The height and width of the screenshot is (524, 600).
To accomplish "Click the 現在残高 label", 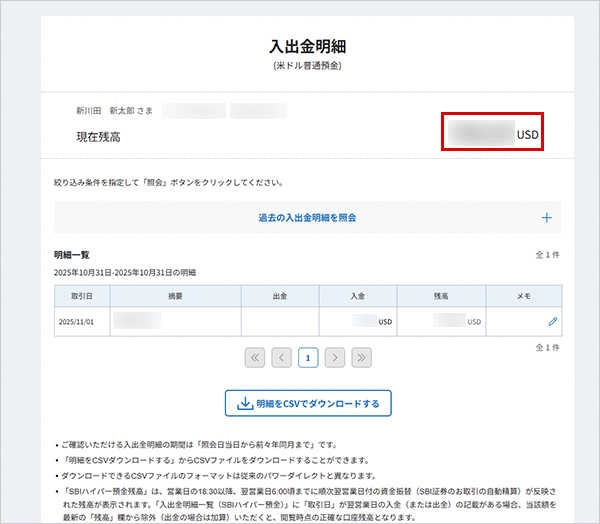I will point(98,137).
